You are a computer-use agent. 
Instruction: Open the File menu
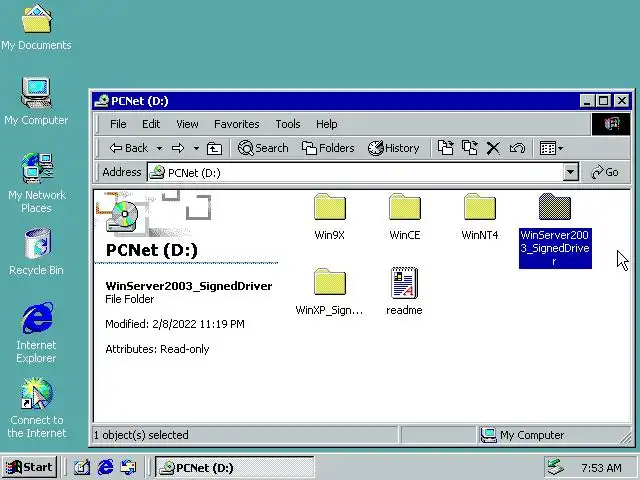coord(118,124)
